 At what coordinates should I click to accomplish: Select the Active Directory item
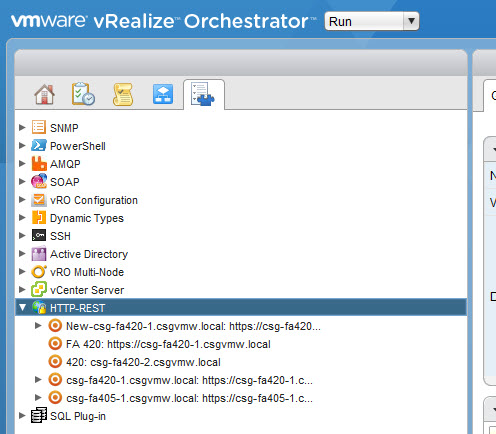tap(89, 254)
